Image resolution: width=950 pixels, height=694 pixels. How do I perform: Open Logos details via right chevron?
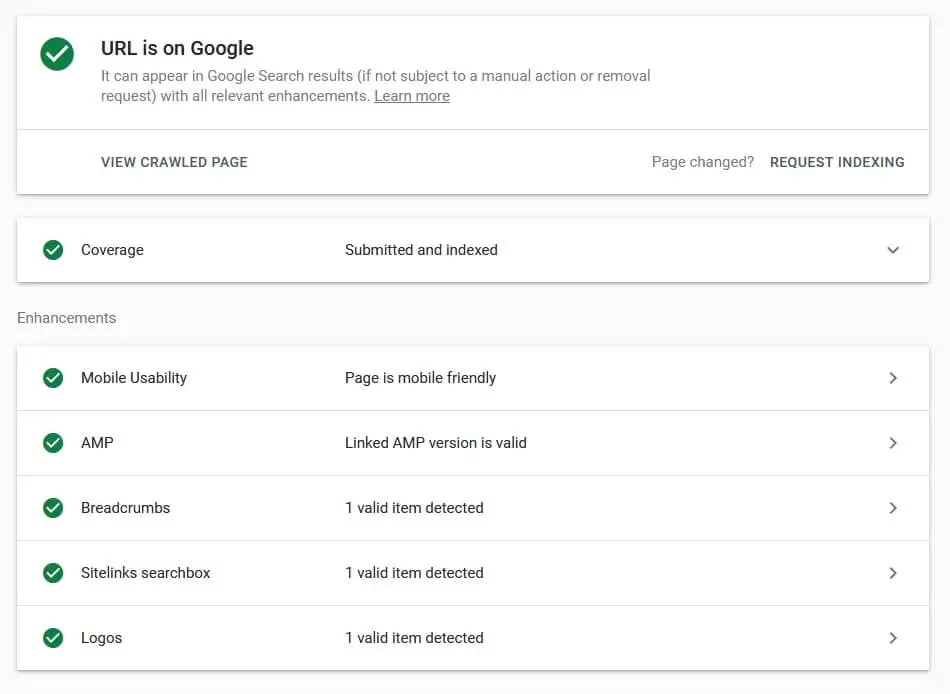893,638
